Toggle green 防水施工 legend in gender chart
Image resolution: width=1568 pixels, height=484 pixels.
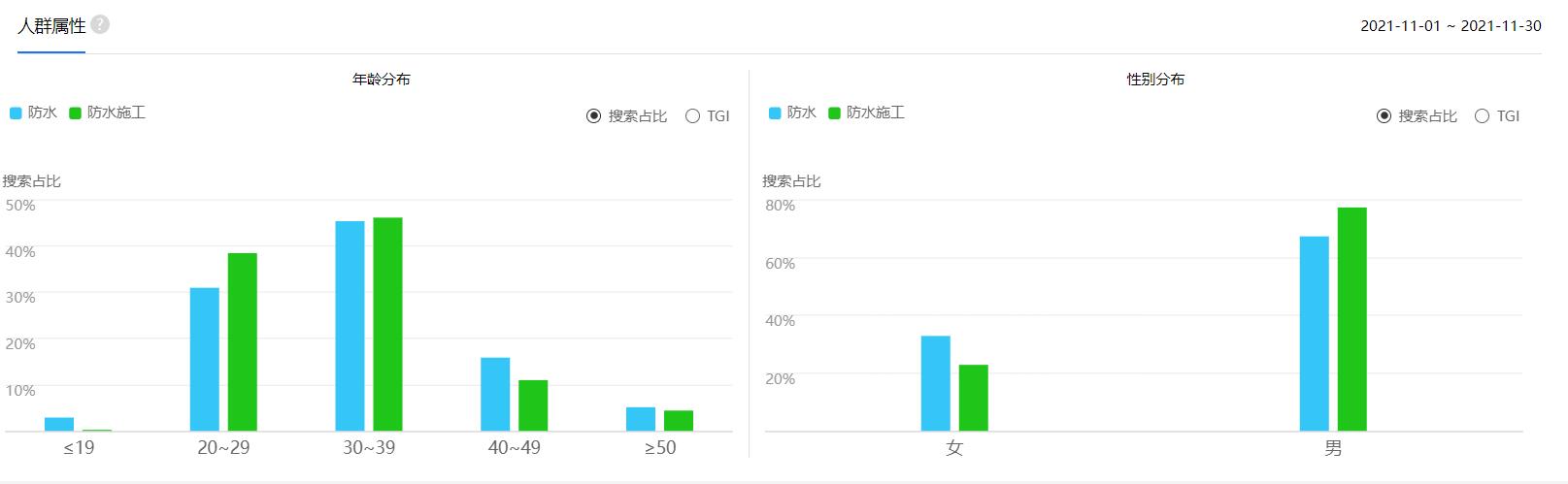pos(866,113)
